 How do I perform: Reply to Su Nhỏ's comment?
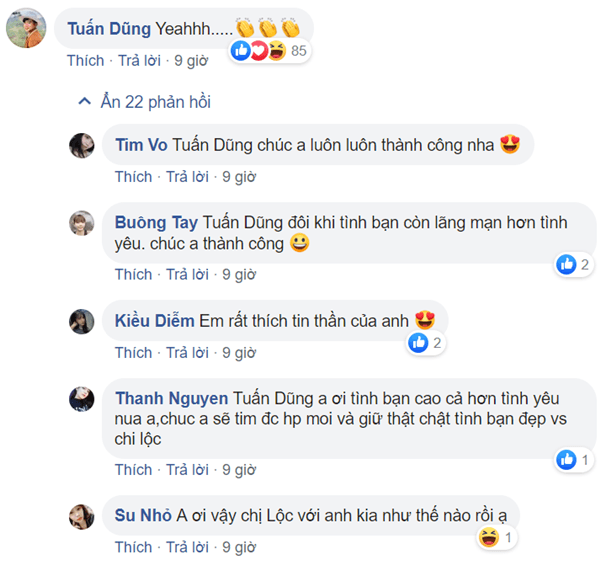[x=187, y=547]
